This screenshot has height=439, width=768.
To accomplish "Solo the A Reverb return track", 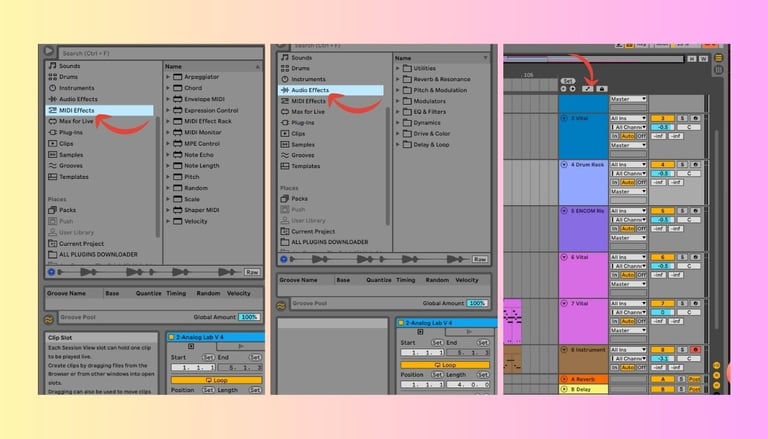I will (x=682, y=379).
